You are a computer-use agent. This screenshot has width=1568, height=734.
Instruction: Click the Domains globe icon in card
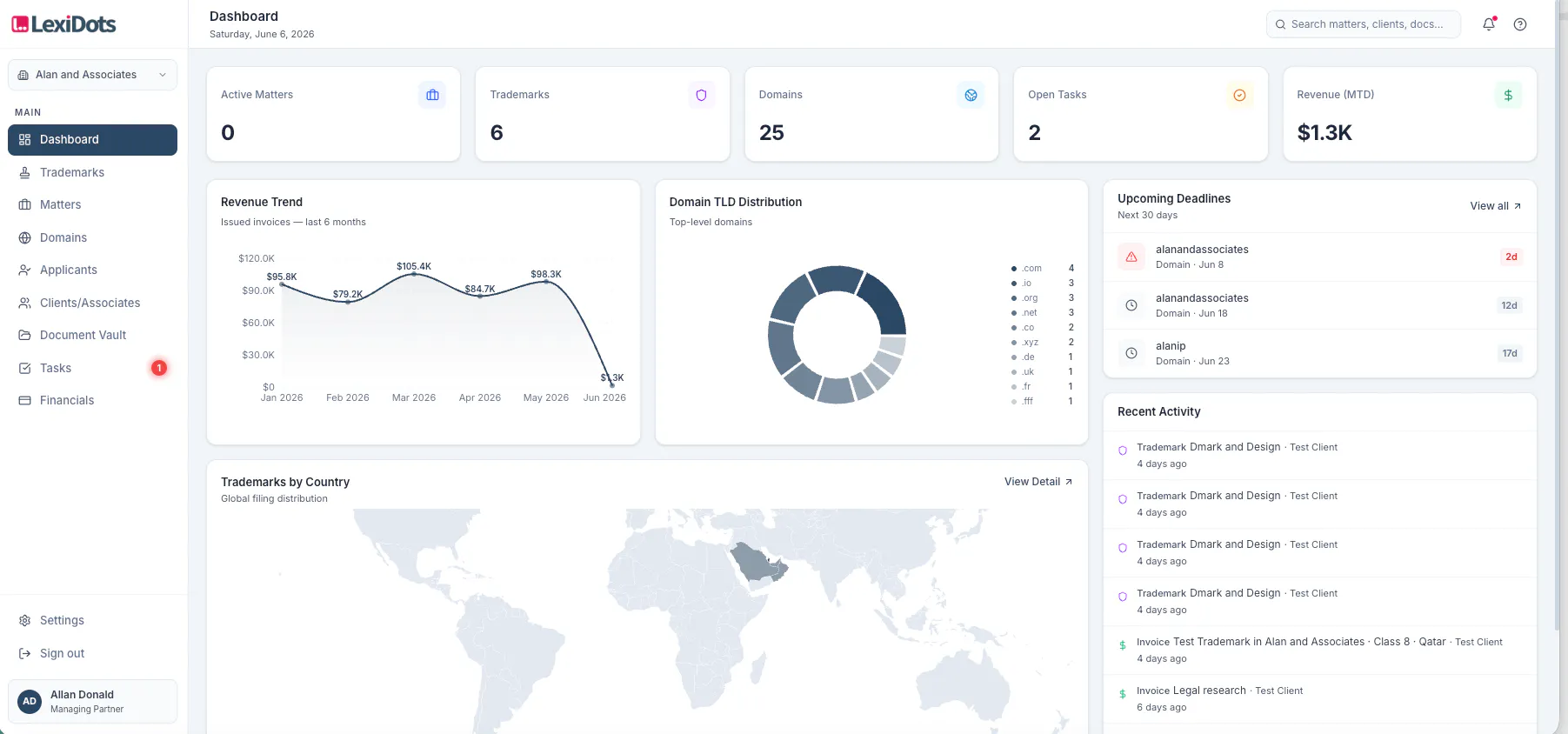971,95
